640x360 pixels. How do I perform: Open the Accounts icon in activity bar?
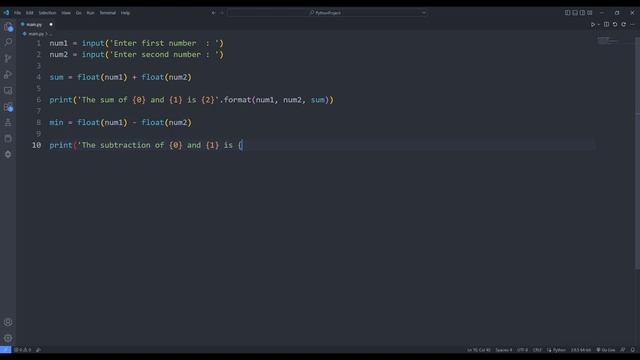(x=8, y=322)
